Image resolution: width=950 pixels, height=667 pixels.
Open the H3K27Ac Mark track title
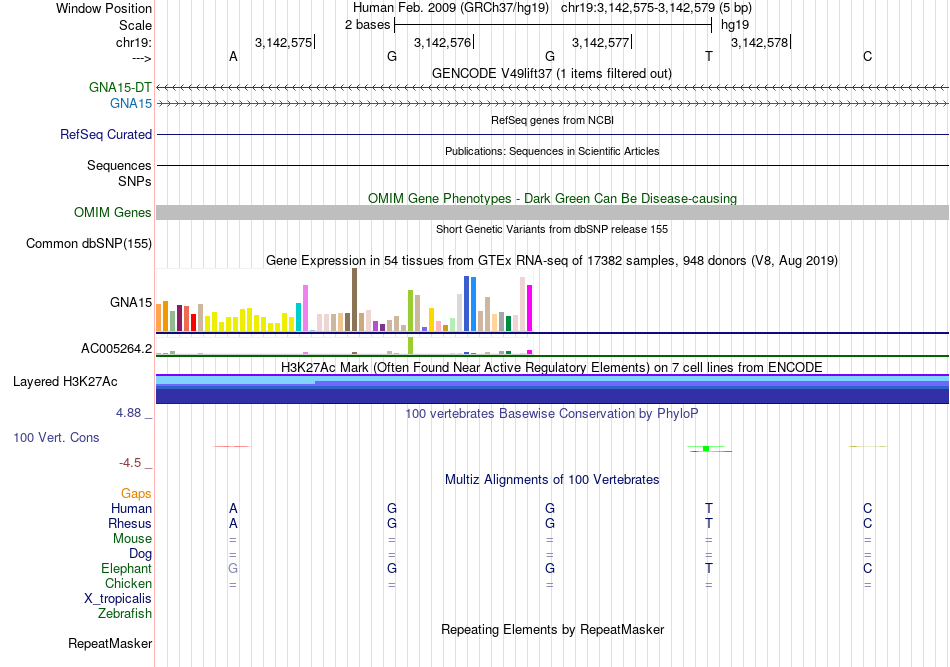[x=552, y=367]
